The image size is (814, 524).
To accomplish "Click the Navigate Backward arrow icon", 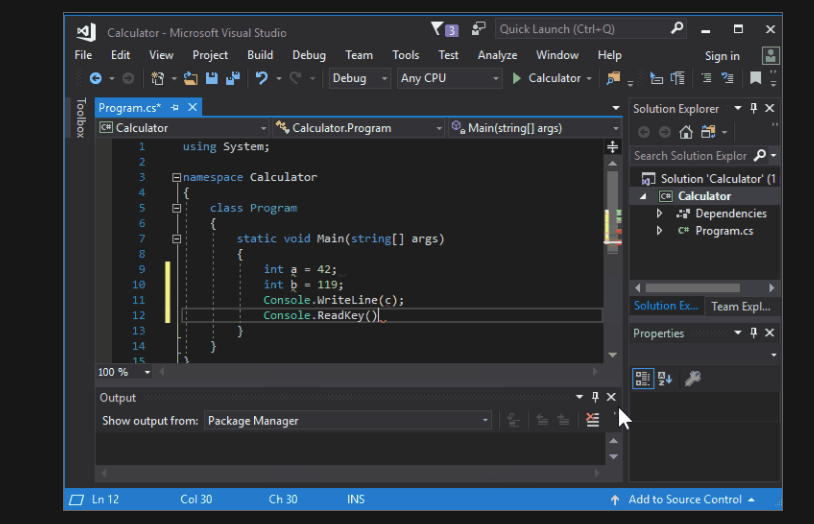I will click(96, 78).
